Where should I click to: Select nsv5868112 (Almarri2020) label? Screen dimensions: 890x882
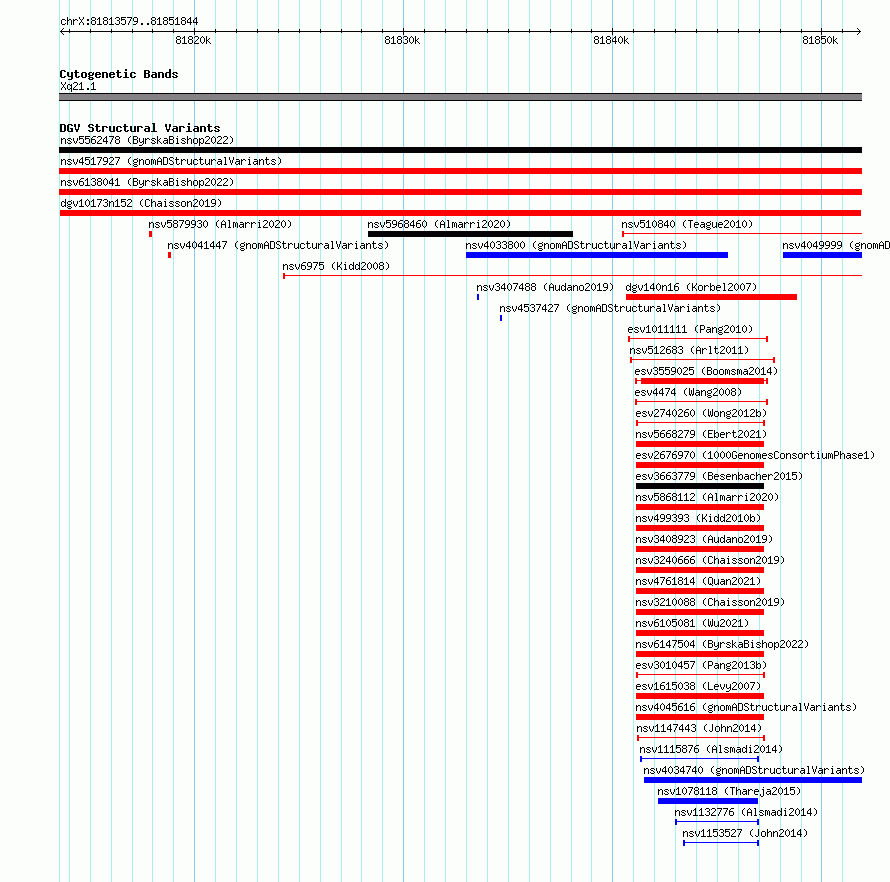point(707,497)
